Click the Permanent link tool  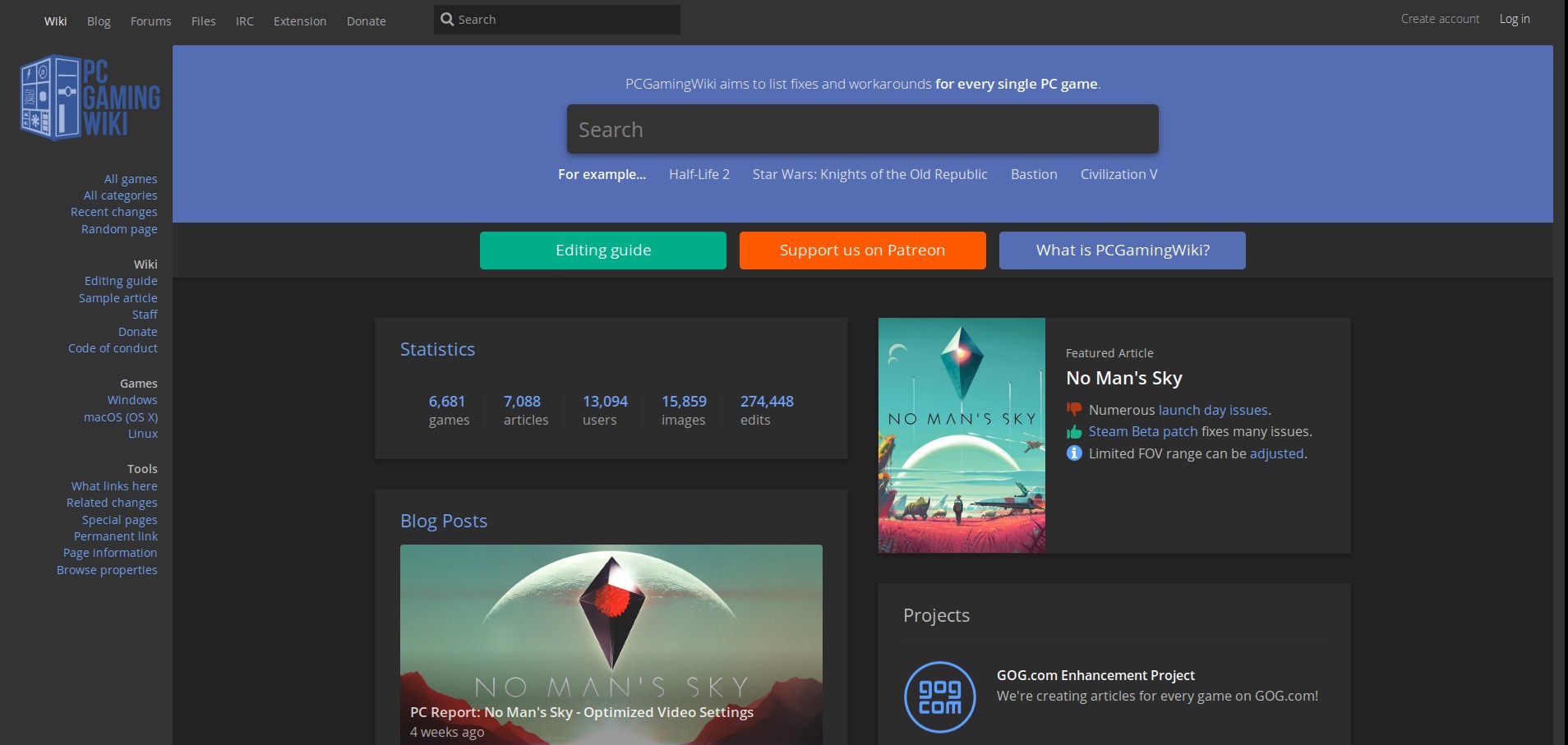pos(116,536)
